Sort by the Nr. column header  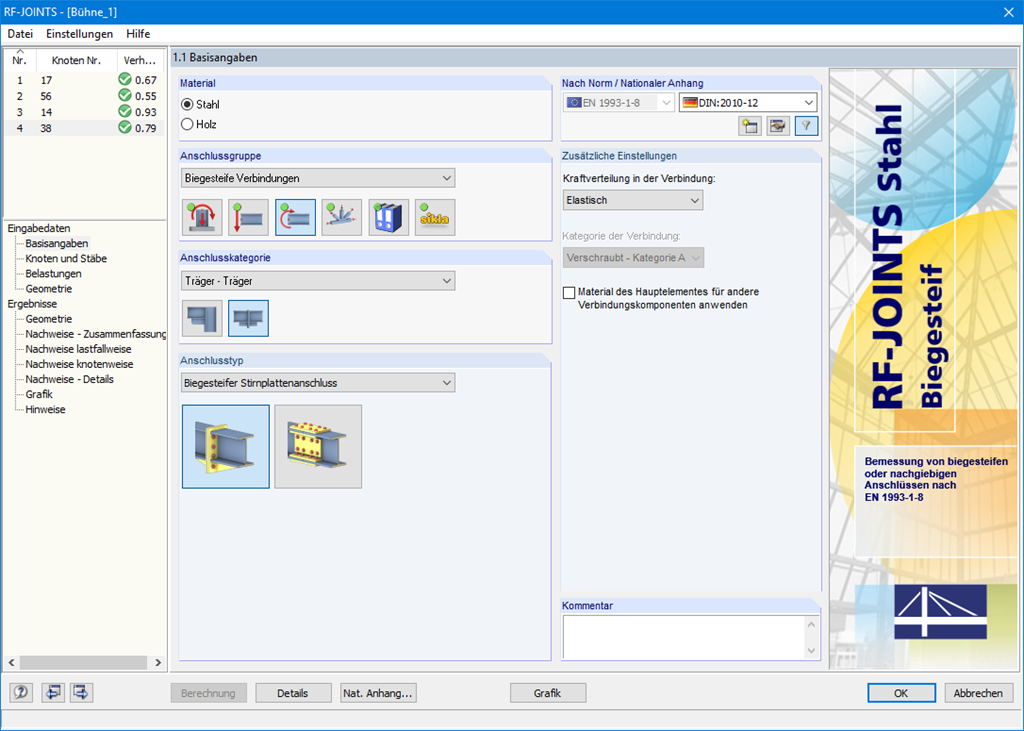20,60
